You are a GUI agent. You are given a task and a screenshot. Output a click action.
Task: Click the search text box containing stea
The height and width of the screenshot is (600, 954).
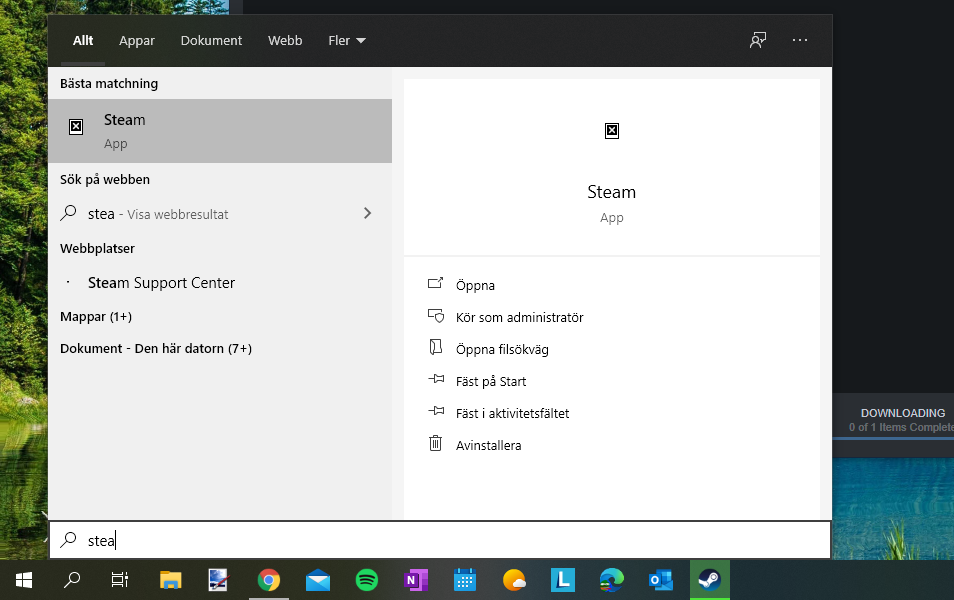[440, 540]
